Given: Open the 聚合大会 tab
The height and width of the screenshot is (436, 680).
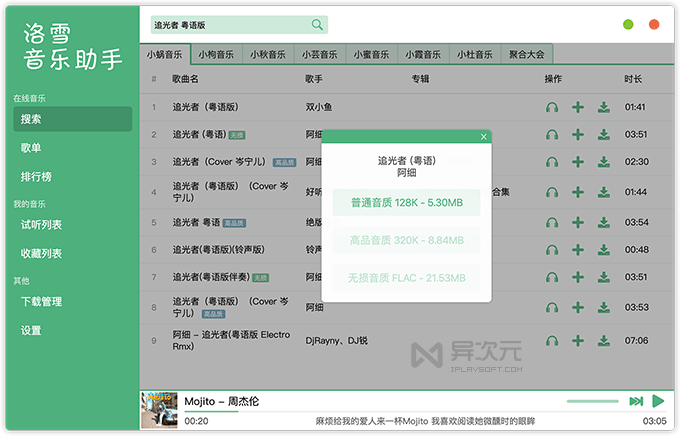Looking at the screenshot, I should coord(527,54).
